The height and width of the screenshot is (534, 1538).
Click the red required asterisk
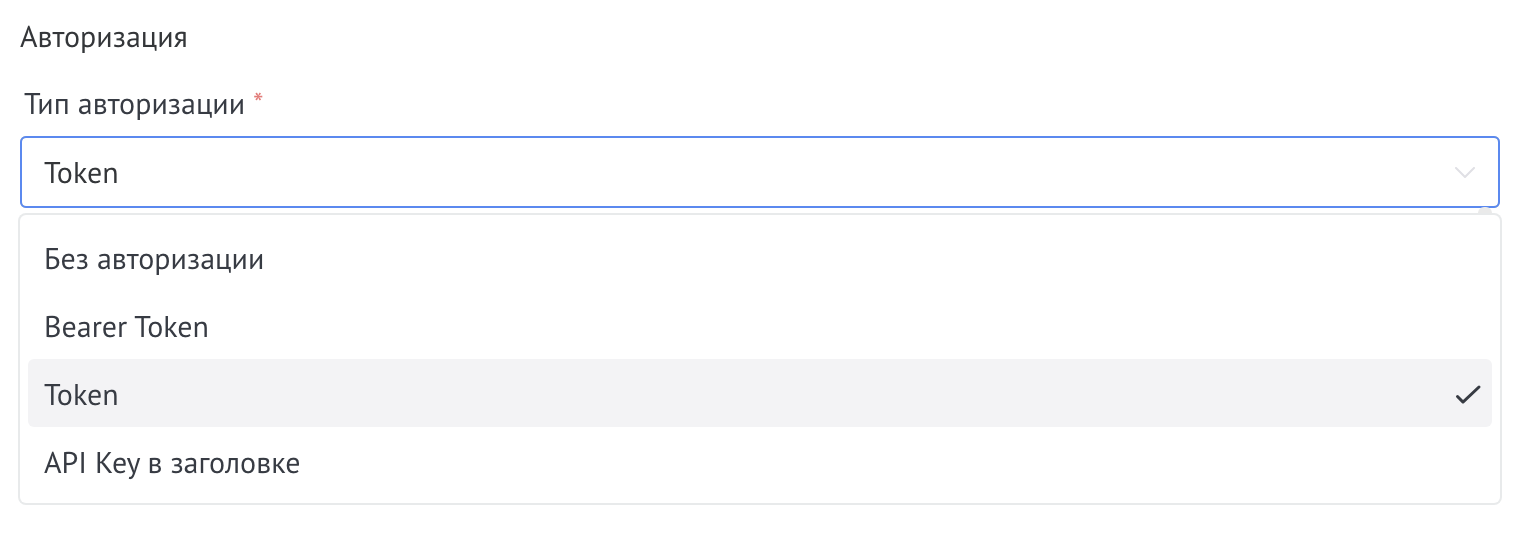259,98
